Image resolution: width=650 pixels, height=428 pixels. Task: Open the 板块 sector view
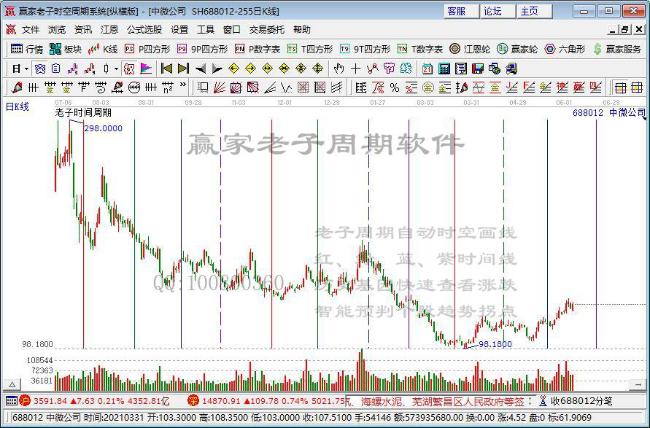pos(65,49)
